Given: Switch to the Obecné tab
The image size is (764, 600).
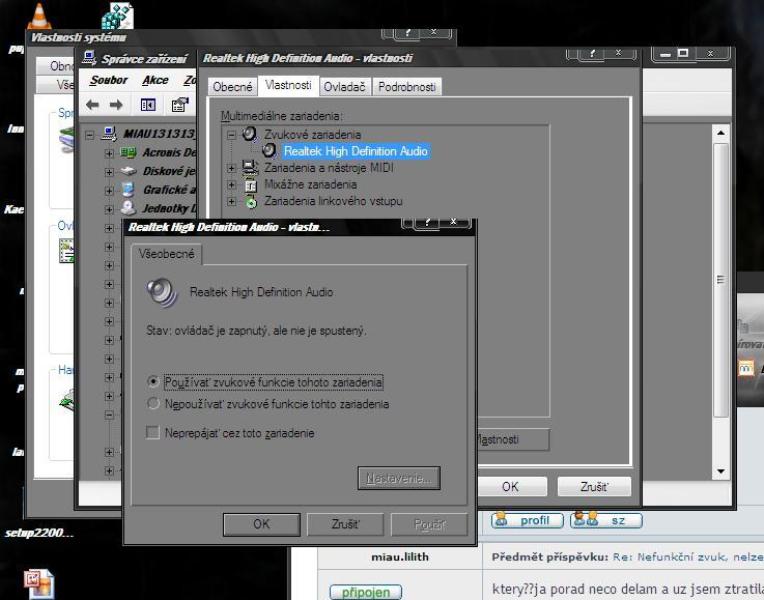Looking at the screenshot, I should [x=232, y=87].
